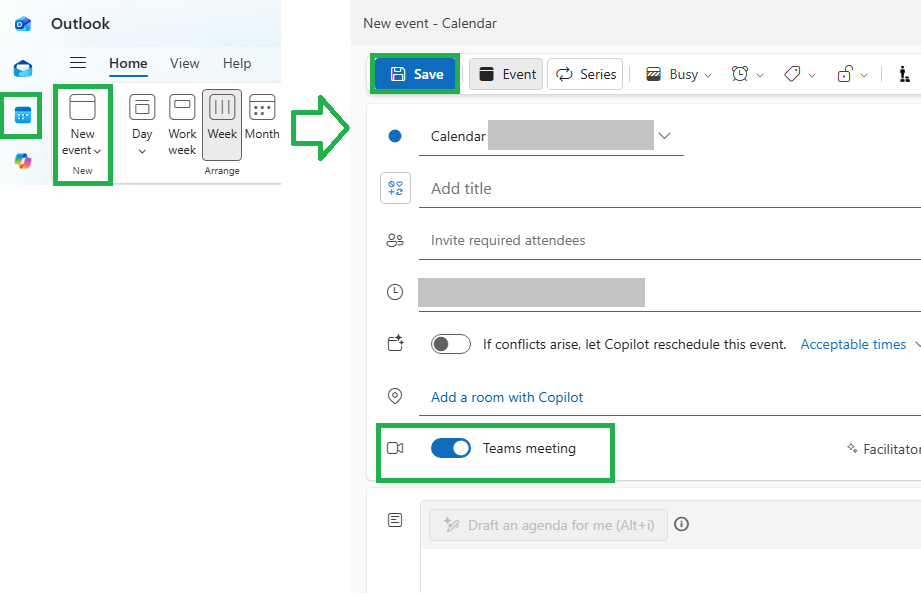Toggle the Teams meeting switch
Screen dimensions: 921x595
click(x=451, y=448)
